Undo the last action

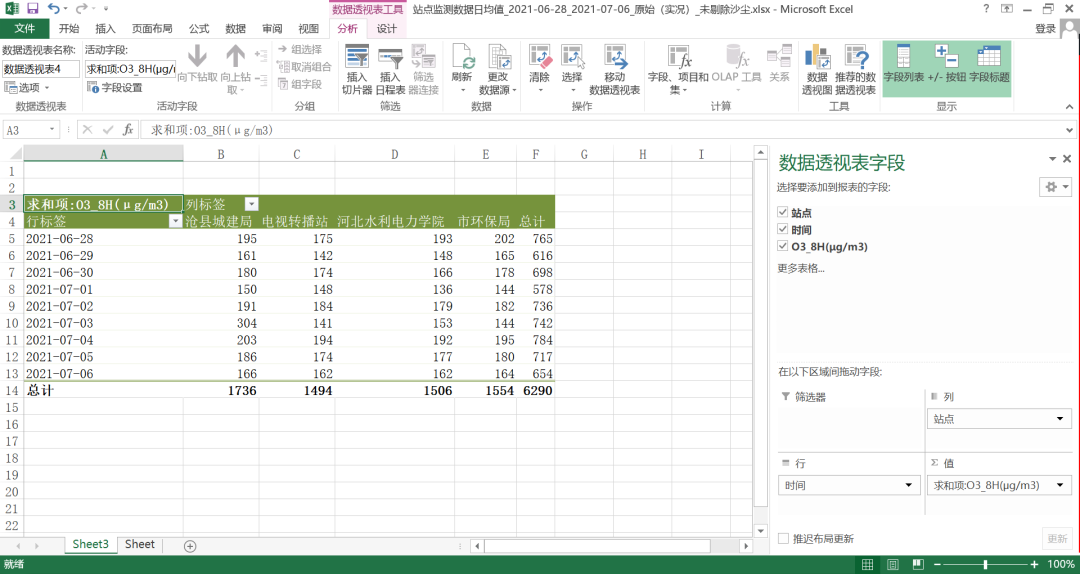tap(54, 9)
